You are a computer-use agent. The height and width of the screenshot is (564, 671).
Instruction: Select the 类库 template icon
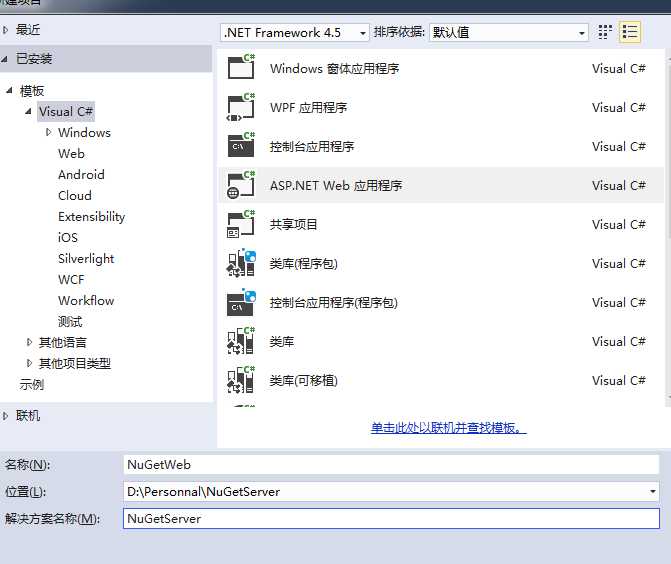241,341
